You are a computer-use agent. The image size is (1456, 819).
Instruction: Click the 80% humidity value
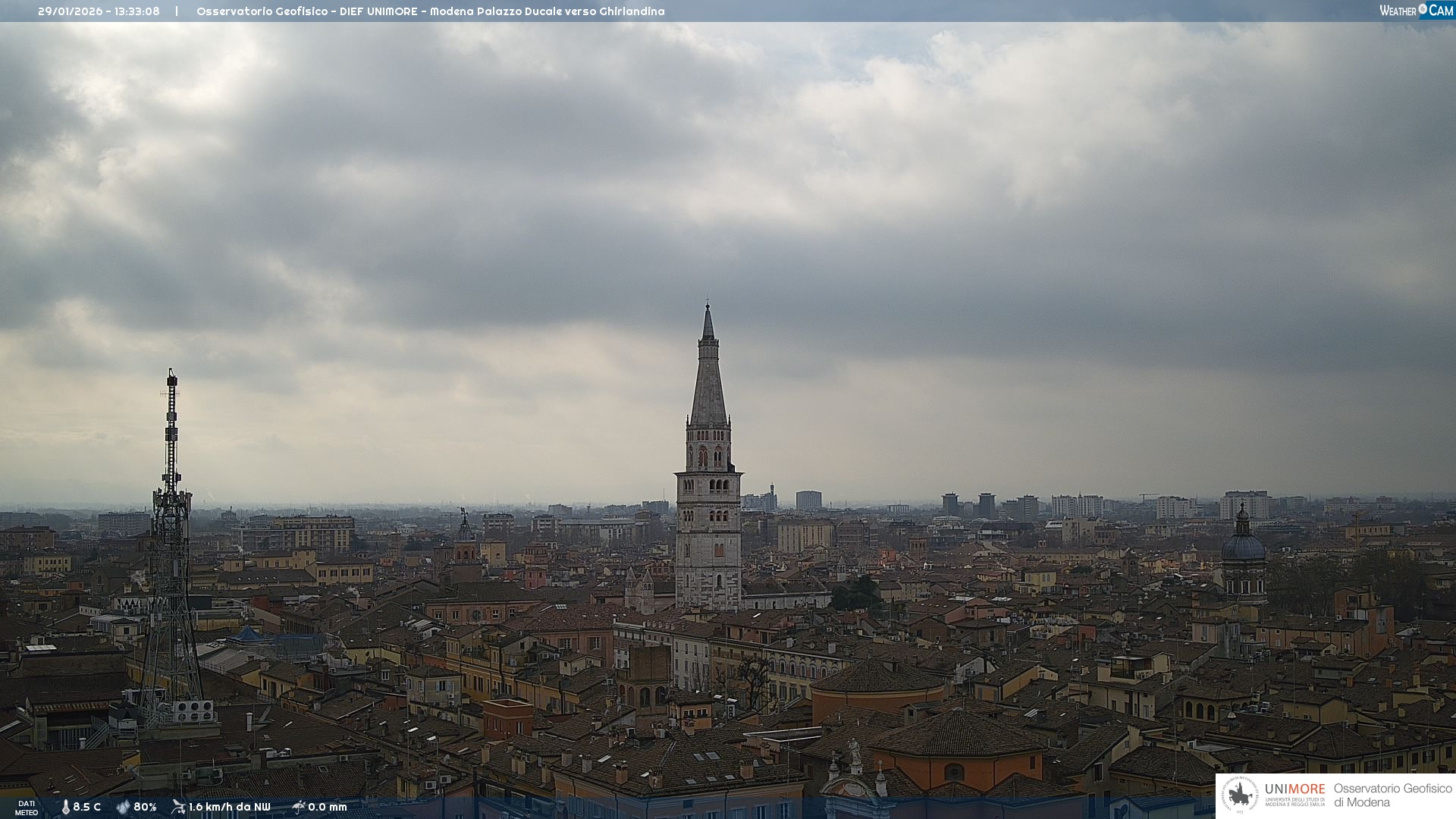[x=145, y=807]
